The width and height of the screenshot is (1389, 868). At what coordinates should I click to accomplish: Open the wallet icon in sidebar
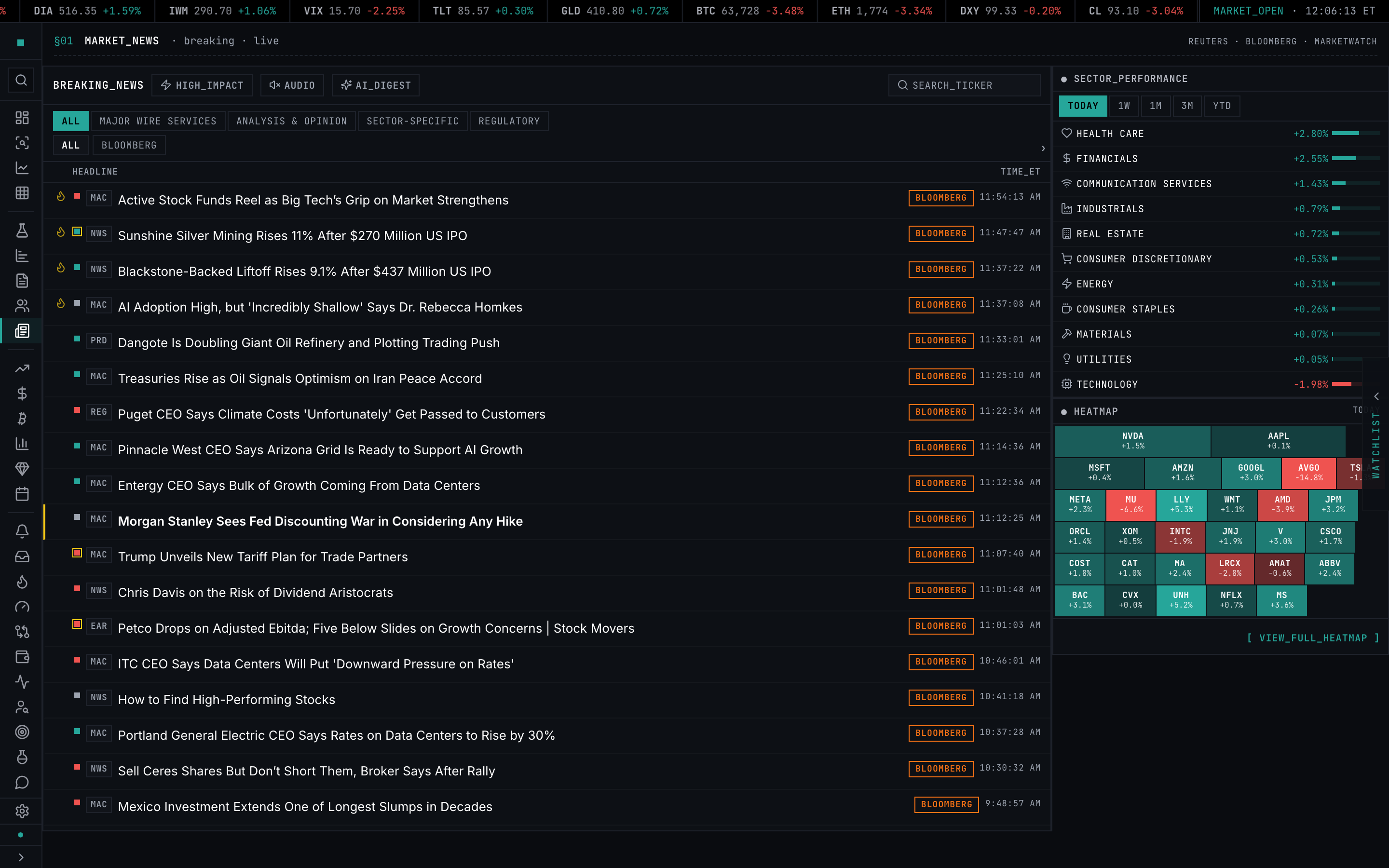22,657
